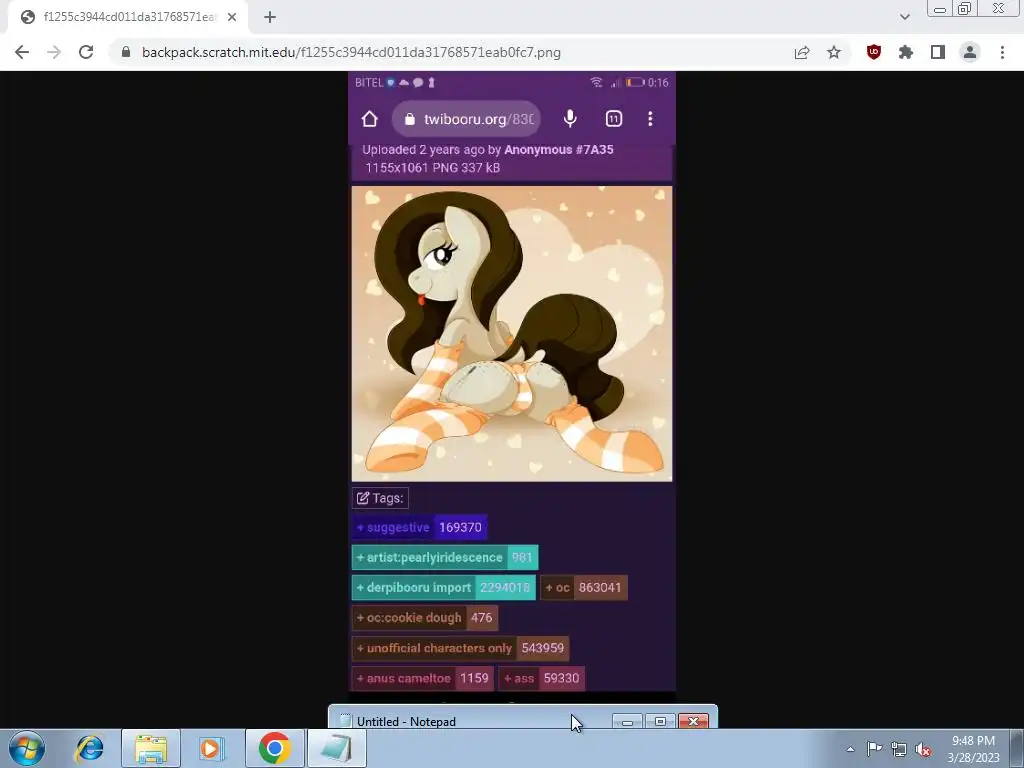Click the 'Anonymous #7A35' uploader name

pyautogui.click(x=558, y=150)
